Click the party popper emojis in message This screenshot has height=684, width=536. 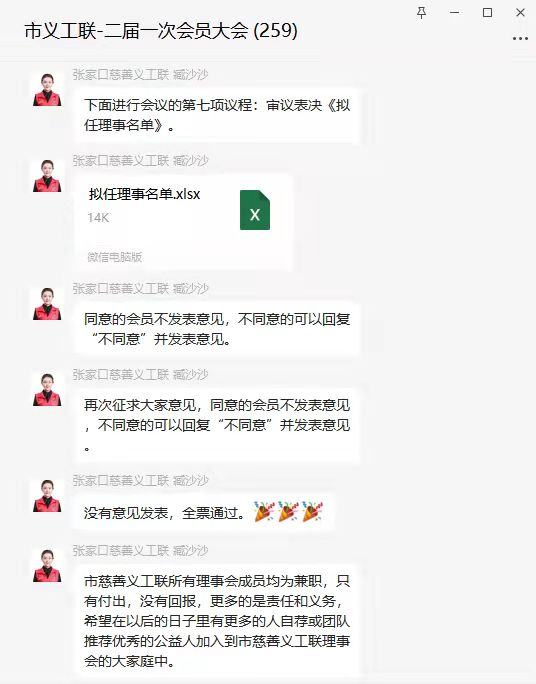[289, 512]
